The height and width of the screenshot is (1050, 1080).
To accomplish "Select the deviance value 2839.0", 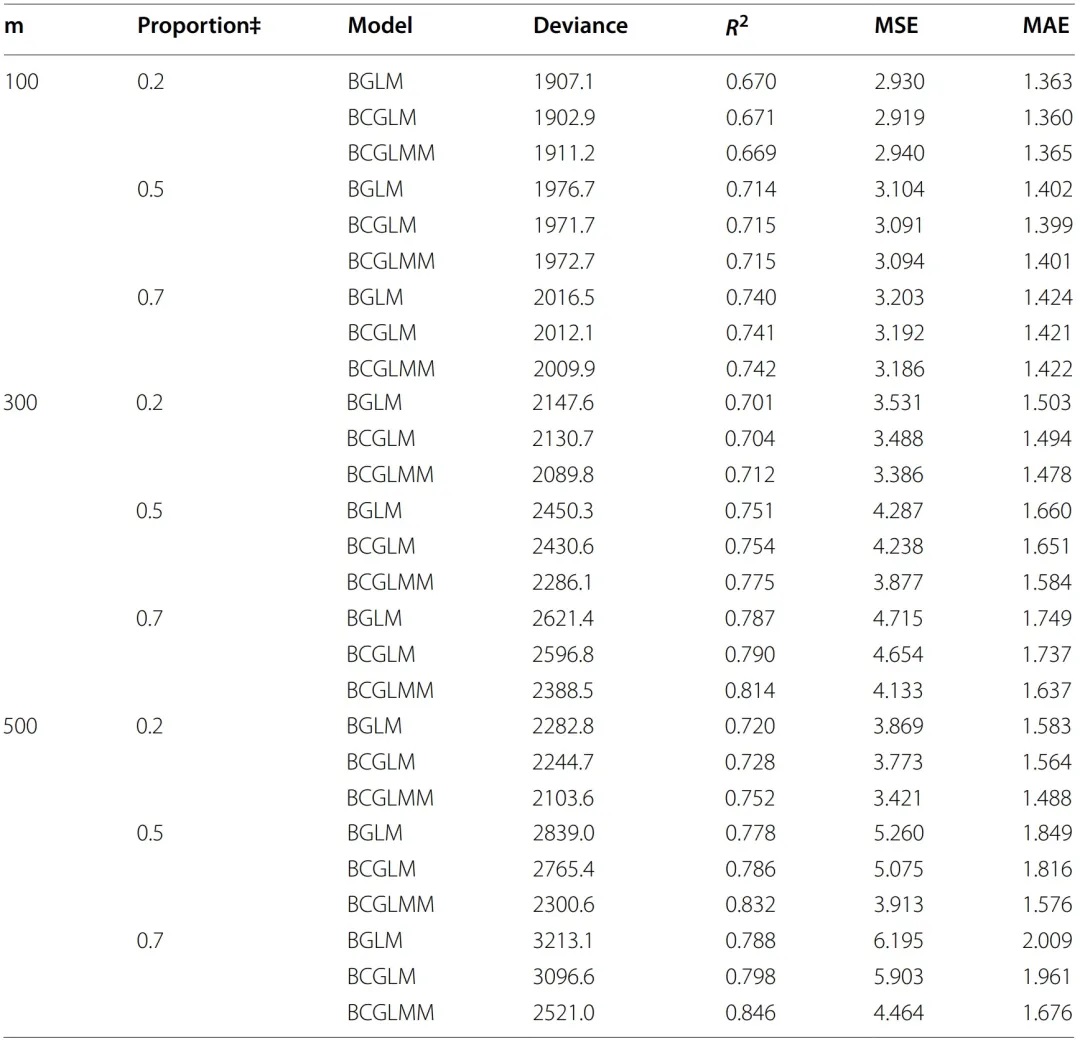I will pyautogui.click(x=563, y=832).
